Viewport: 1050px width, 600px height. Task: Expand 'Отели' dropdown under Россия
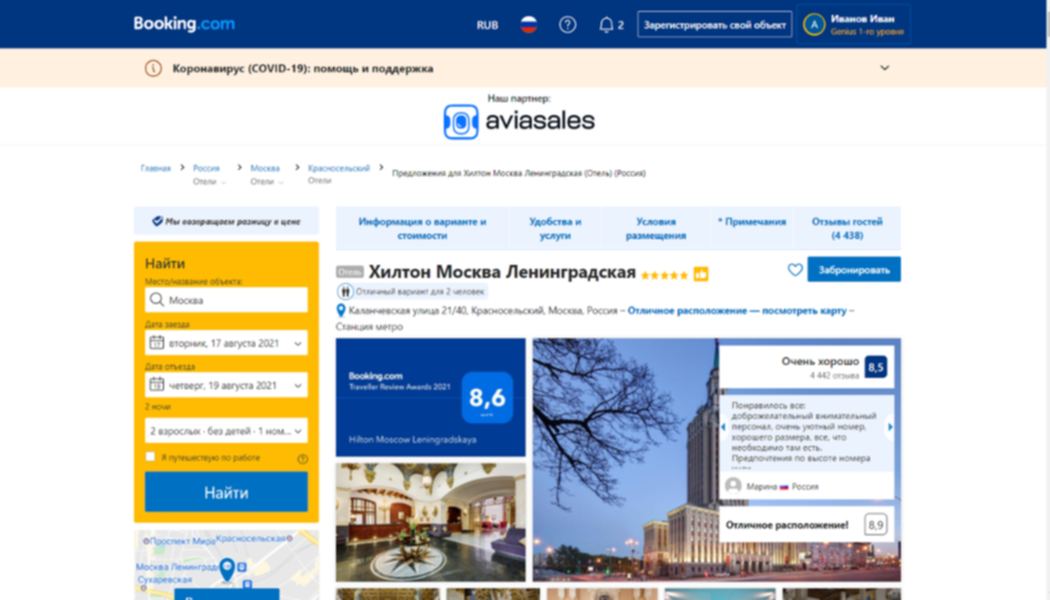[210, 182]
